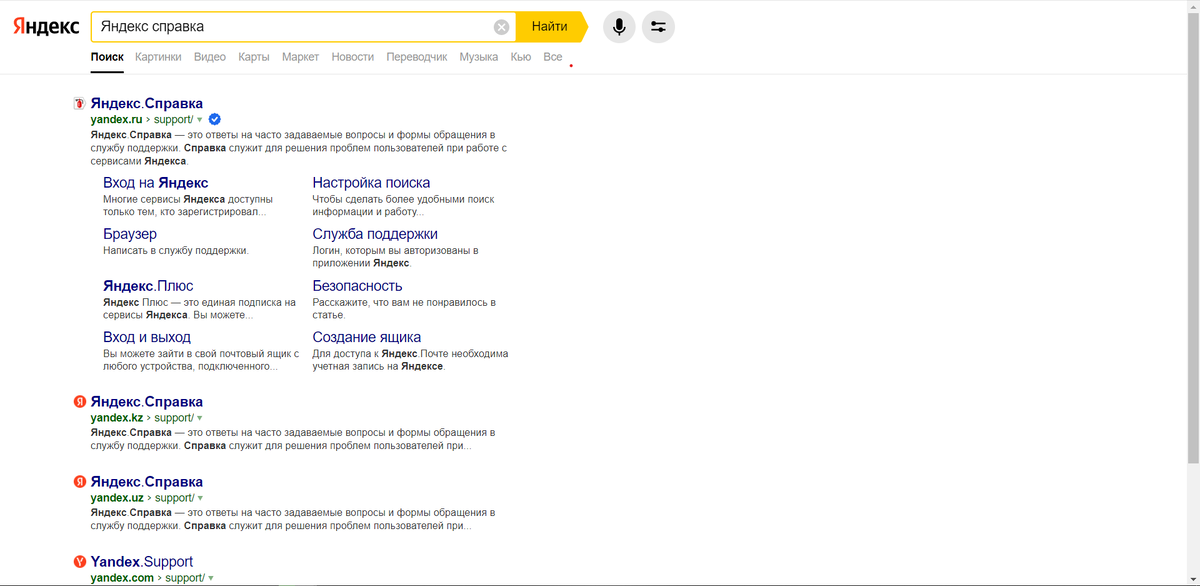Switch to the Видео tab

pos(210,57)
